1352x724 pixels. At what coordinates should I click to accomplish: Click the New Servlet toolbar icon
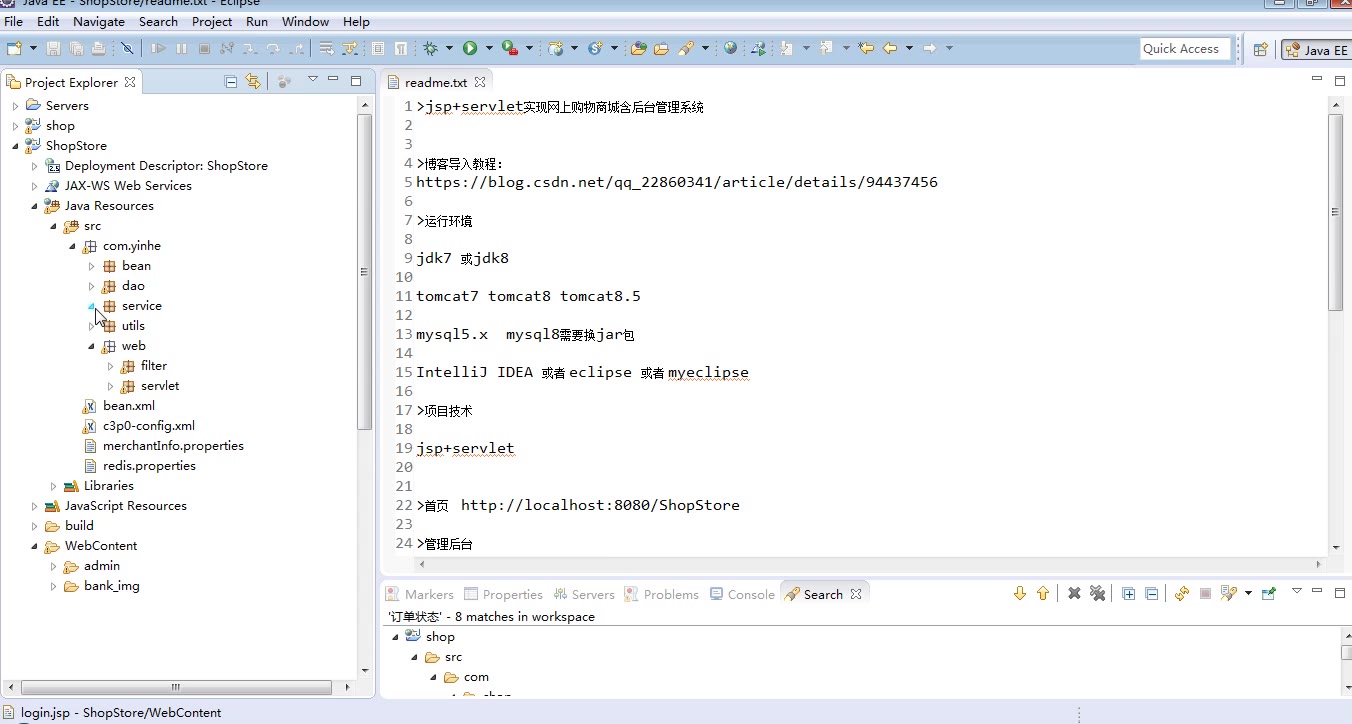point(595,48)
